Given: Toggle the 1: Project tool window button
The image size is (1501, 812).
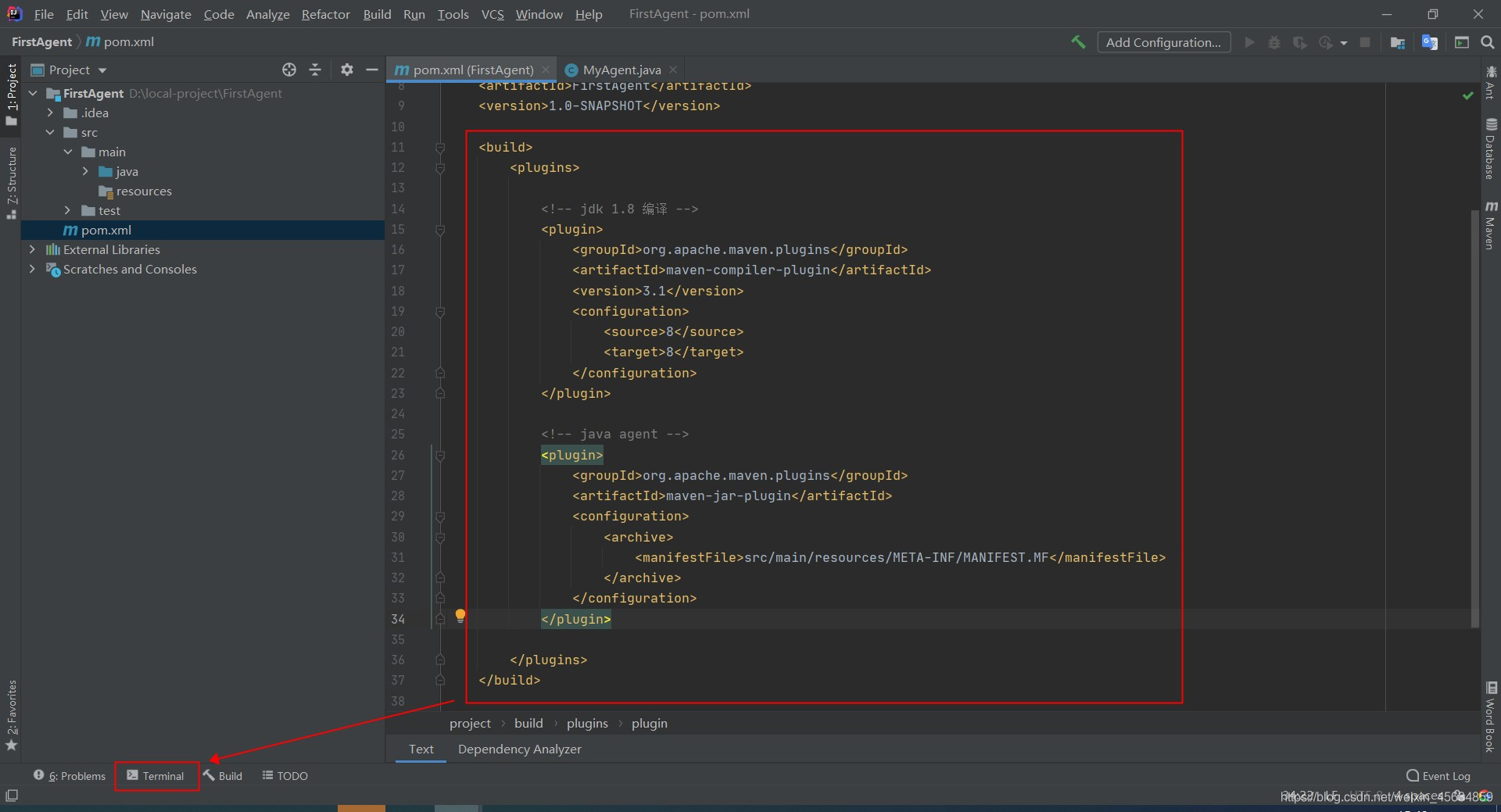Looking at the screenshot, I should click(11, 94).
